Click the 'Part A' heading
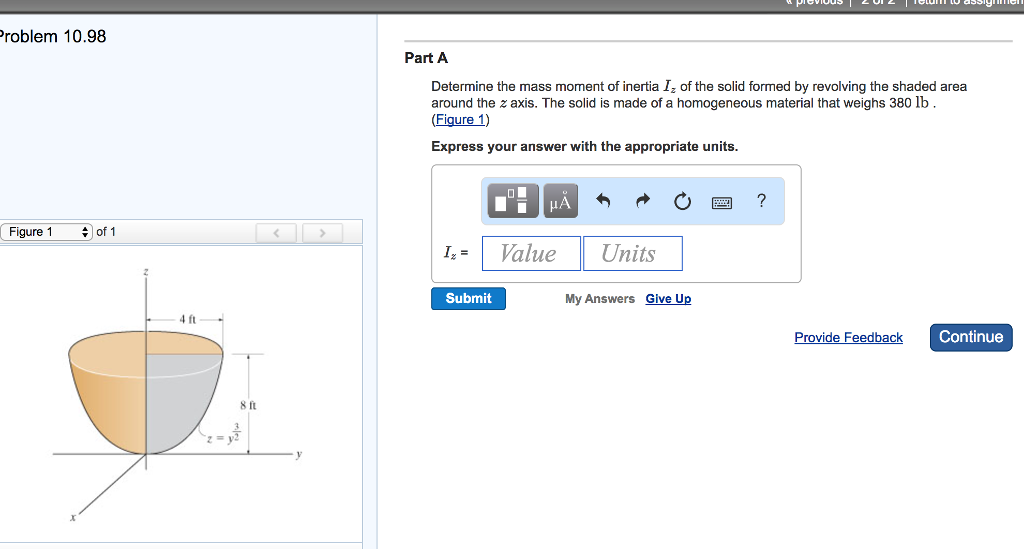The image size is (1024, 549). (x=426, y=58)
